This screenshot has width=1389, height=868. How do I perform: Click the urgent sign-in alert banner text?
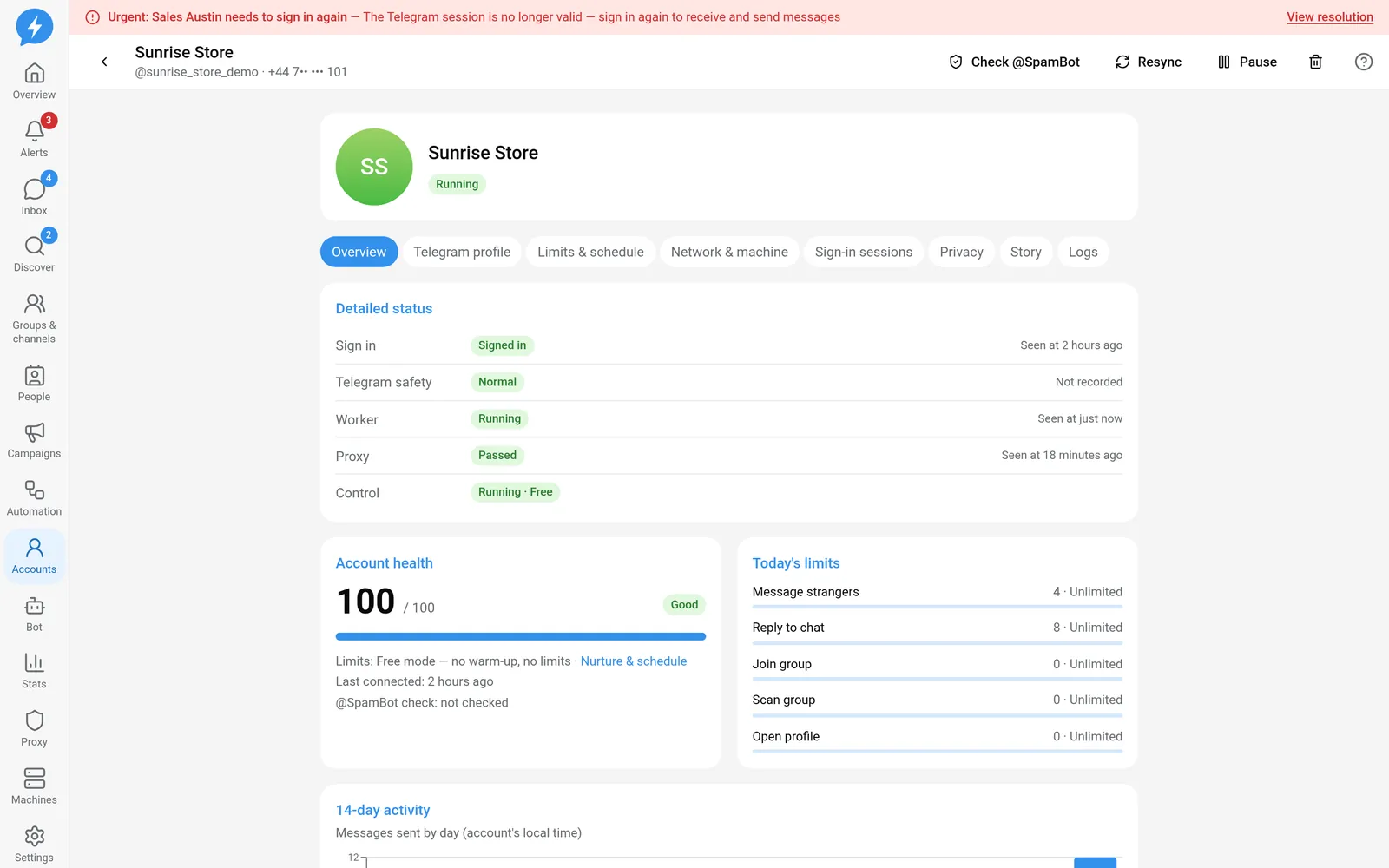(473, 17)
